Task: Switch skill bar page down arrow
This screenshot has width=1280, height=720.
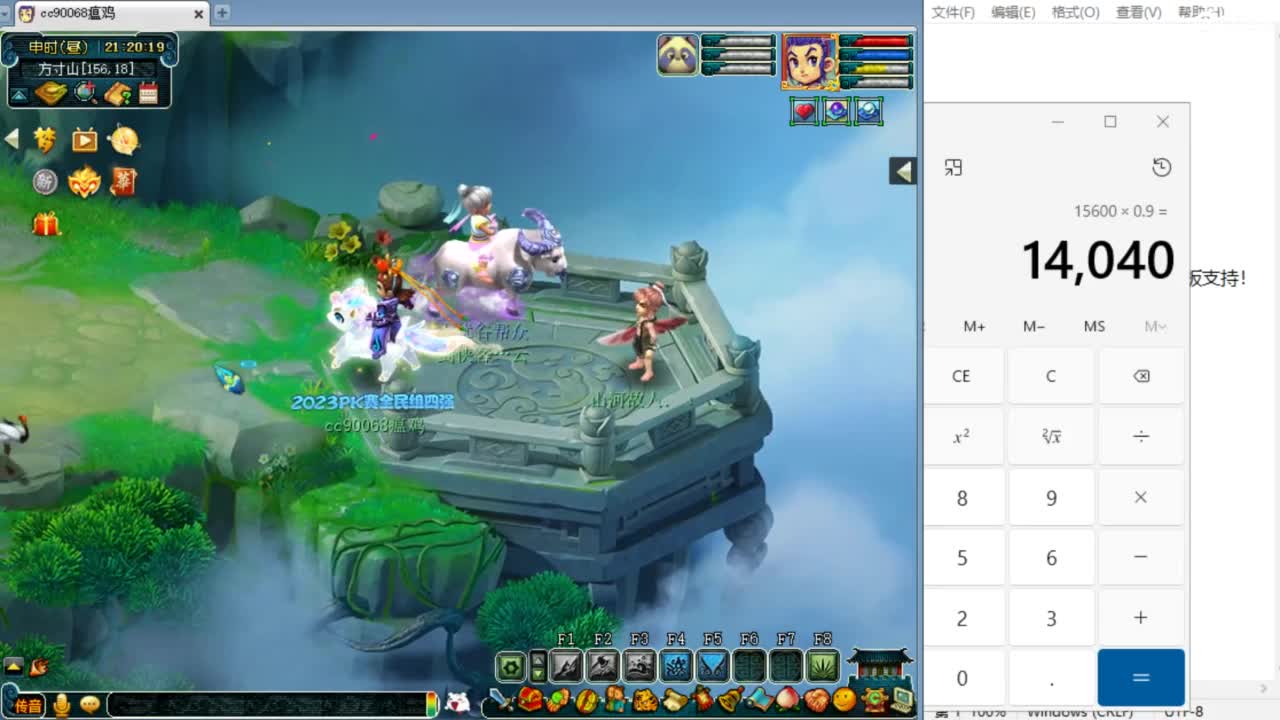Action: 538,674
